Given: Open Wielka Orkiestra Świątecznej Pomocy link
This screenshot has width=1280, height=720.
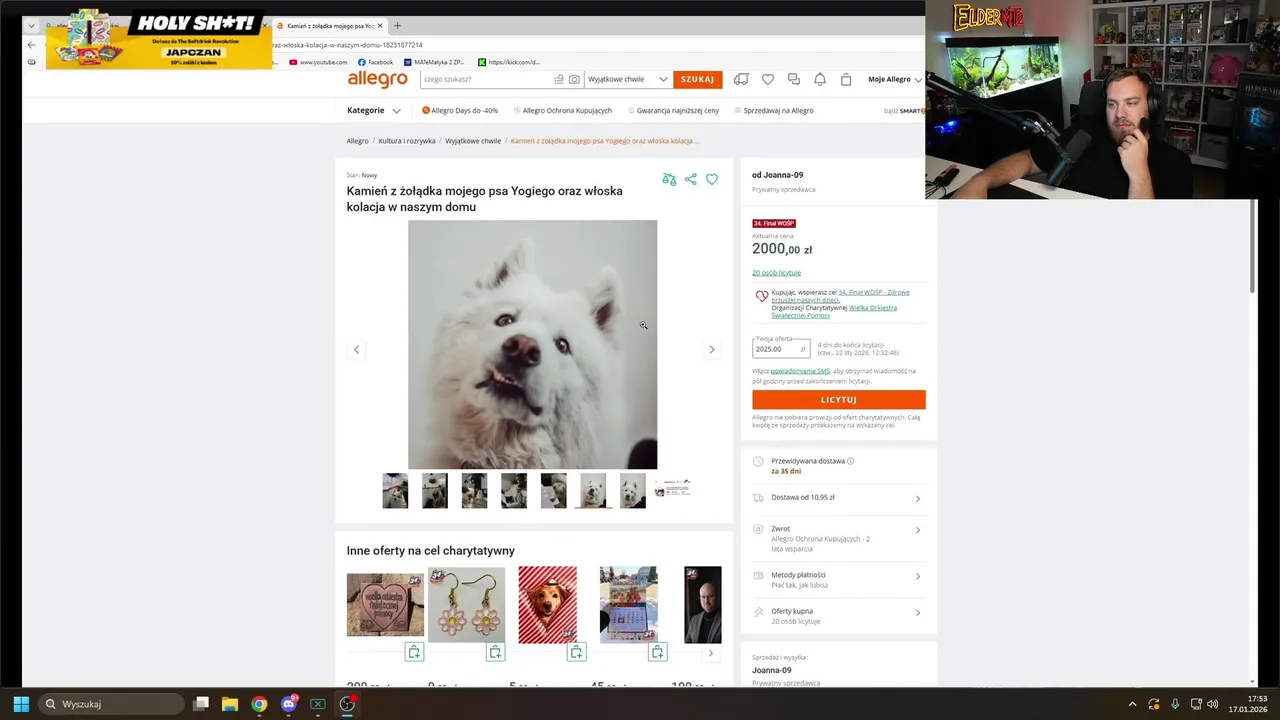Looking at the screenshot, I should pos(834,311).
